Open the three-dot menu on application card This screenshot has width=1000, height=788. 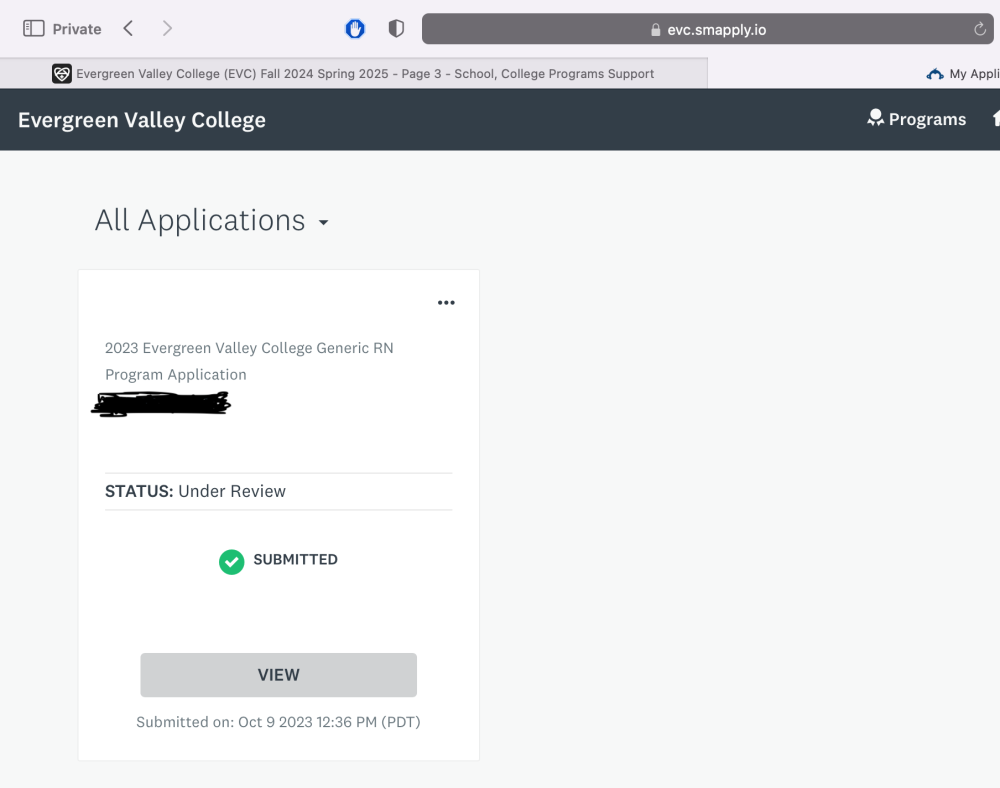click(446, 303)
